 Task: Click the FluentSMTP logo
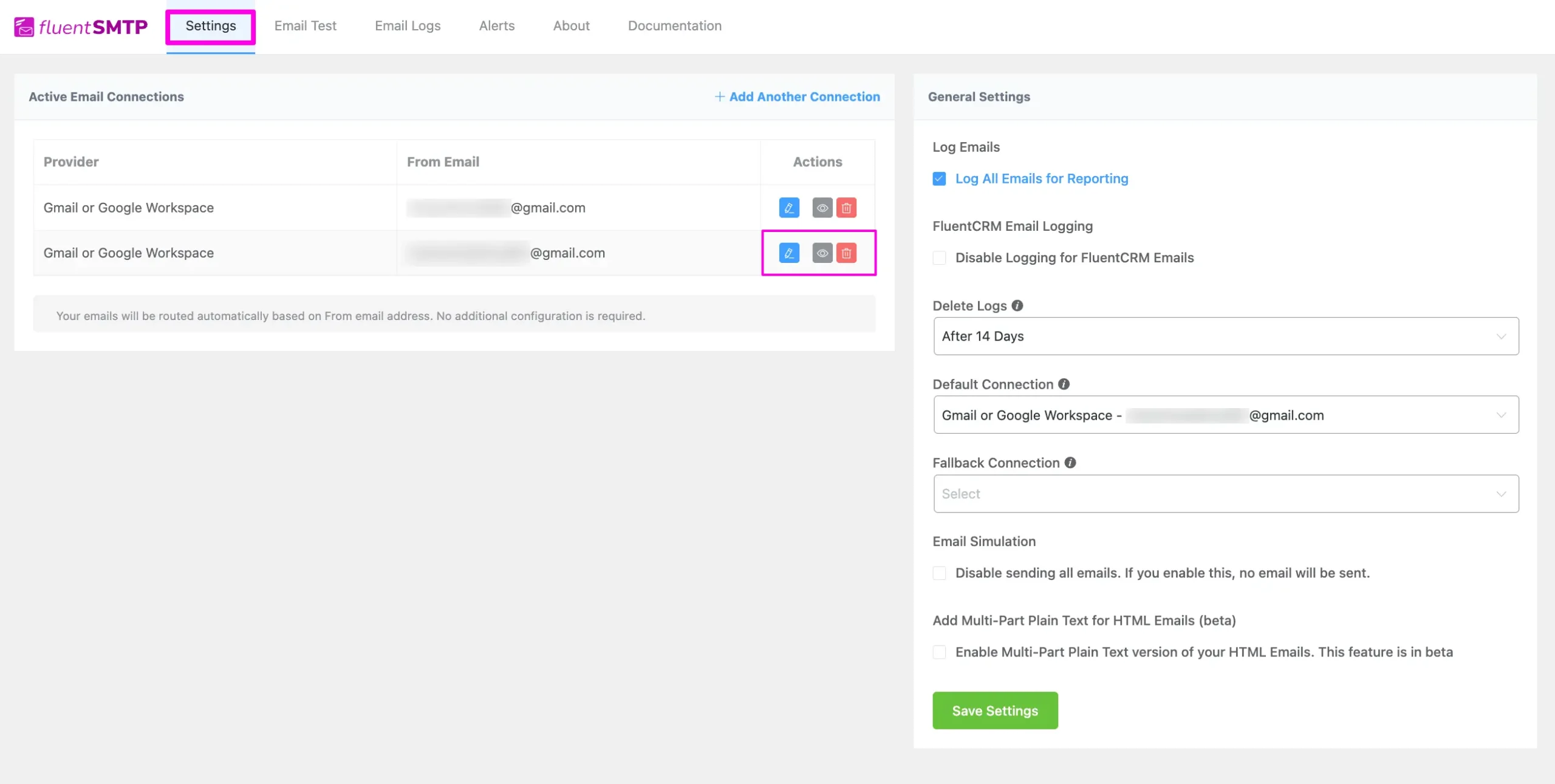click(81, 27)
